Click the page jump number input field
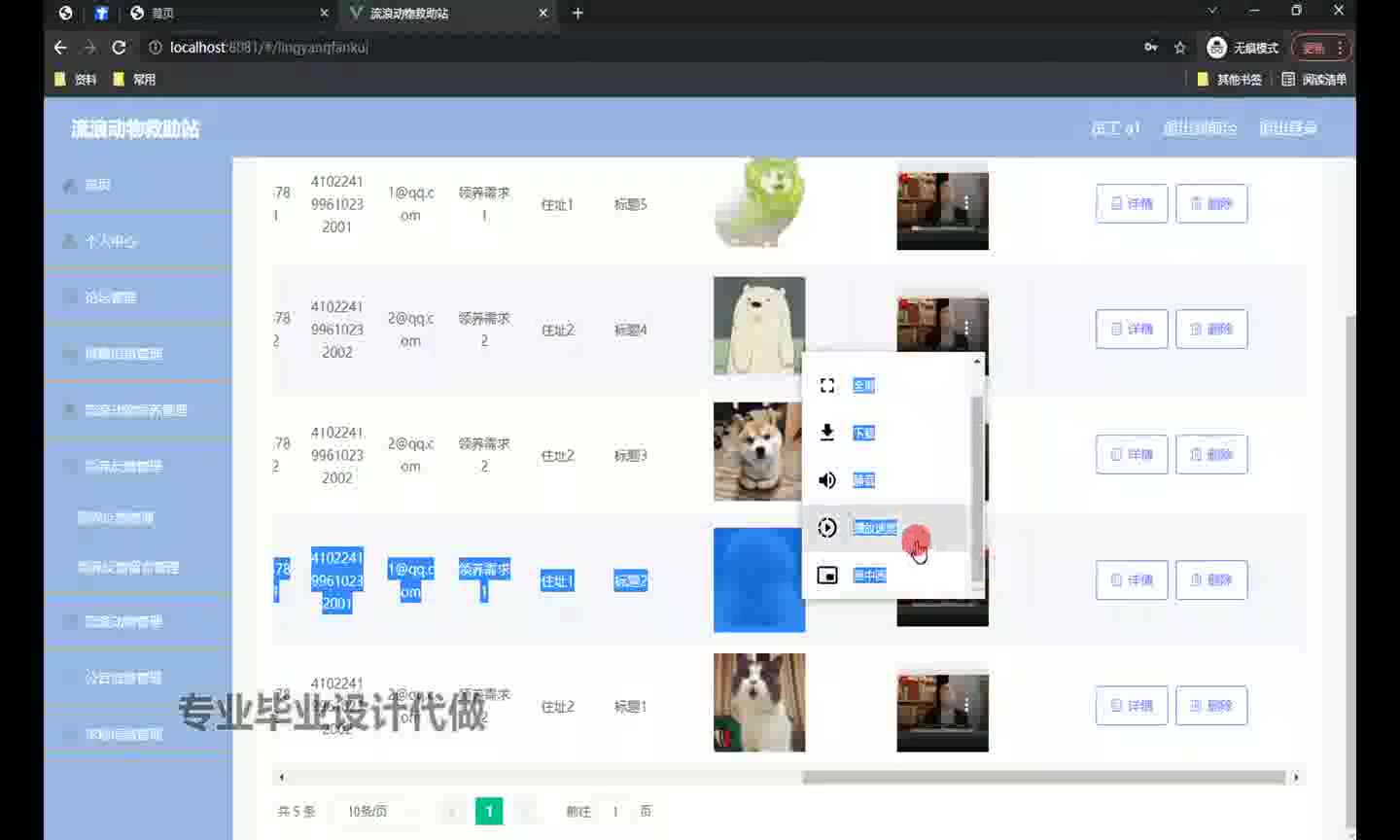 615,811
